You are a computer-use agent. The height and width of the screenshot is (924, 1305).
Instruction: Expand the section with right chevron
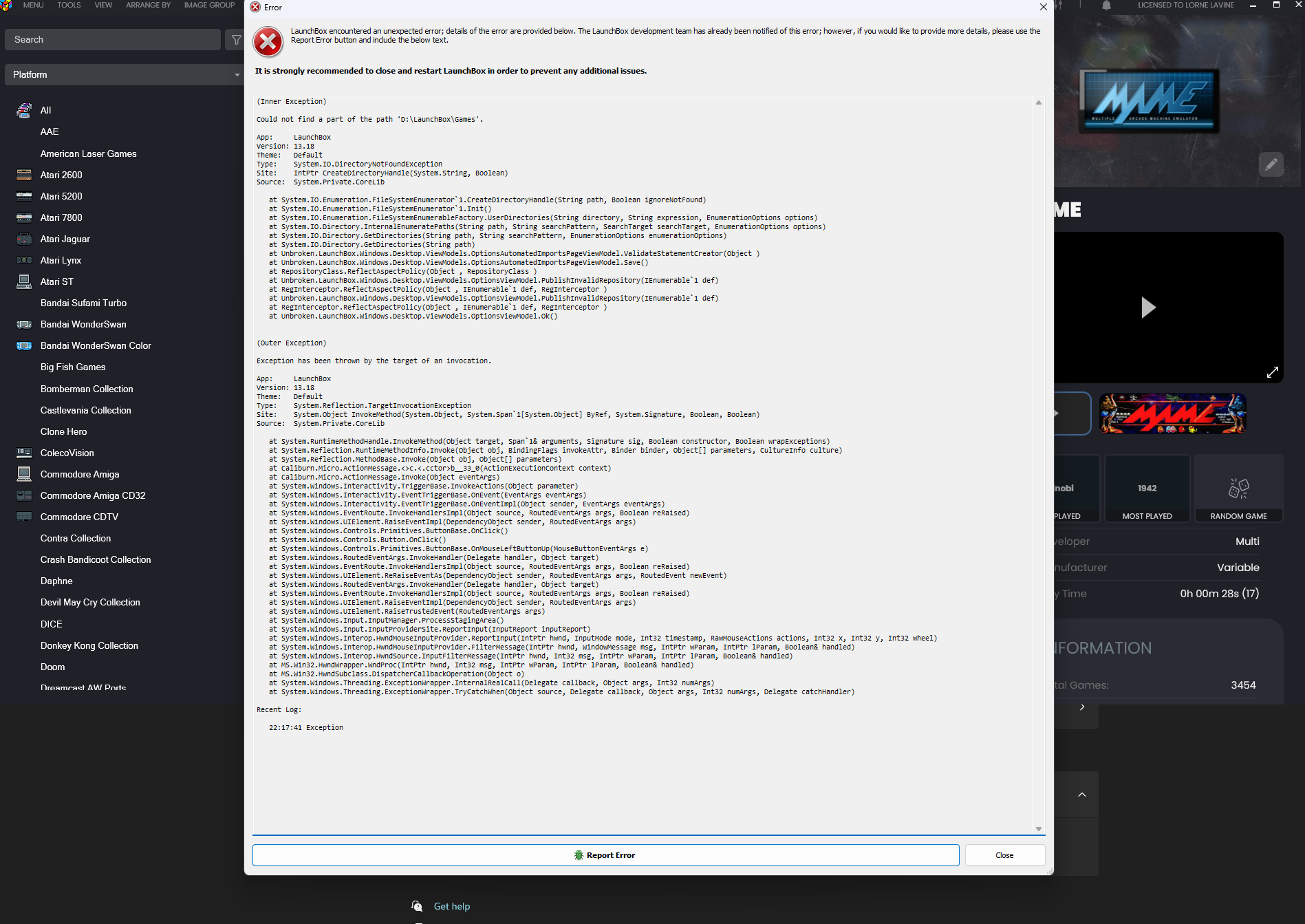click(x=1082, y=707)
